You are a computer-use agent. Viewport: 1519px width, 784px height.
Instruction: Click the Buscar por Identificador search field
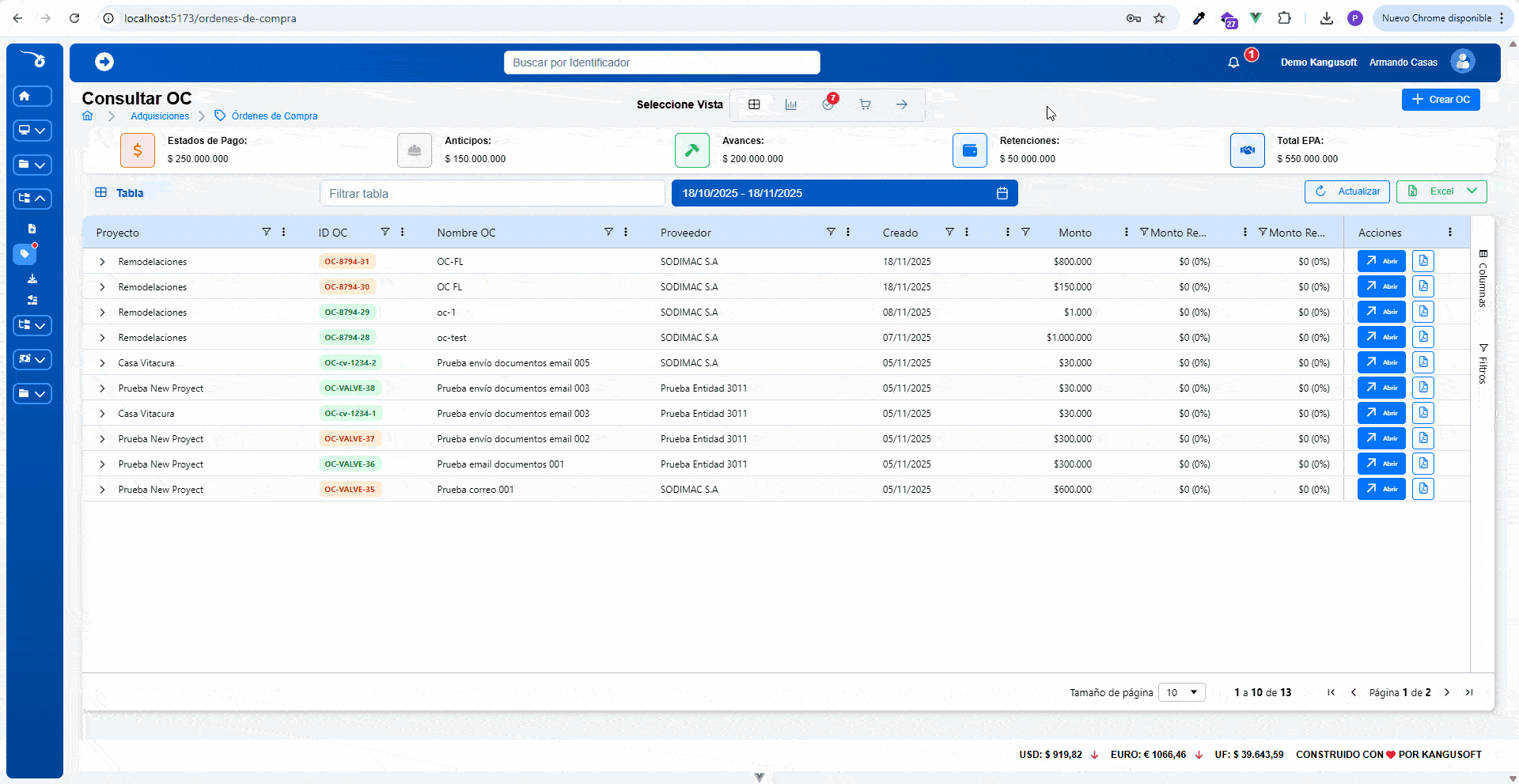pyautogui.click(x=661, y=62)
